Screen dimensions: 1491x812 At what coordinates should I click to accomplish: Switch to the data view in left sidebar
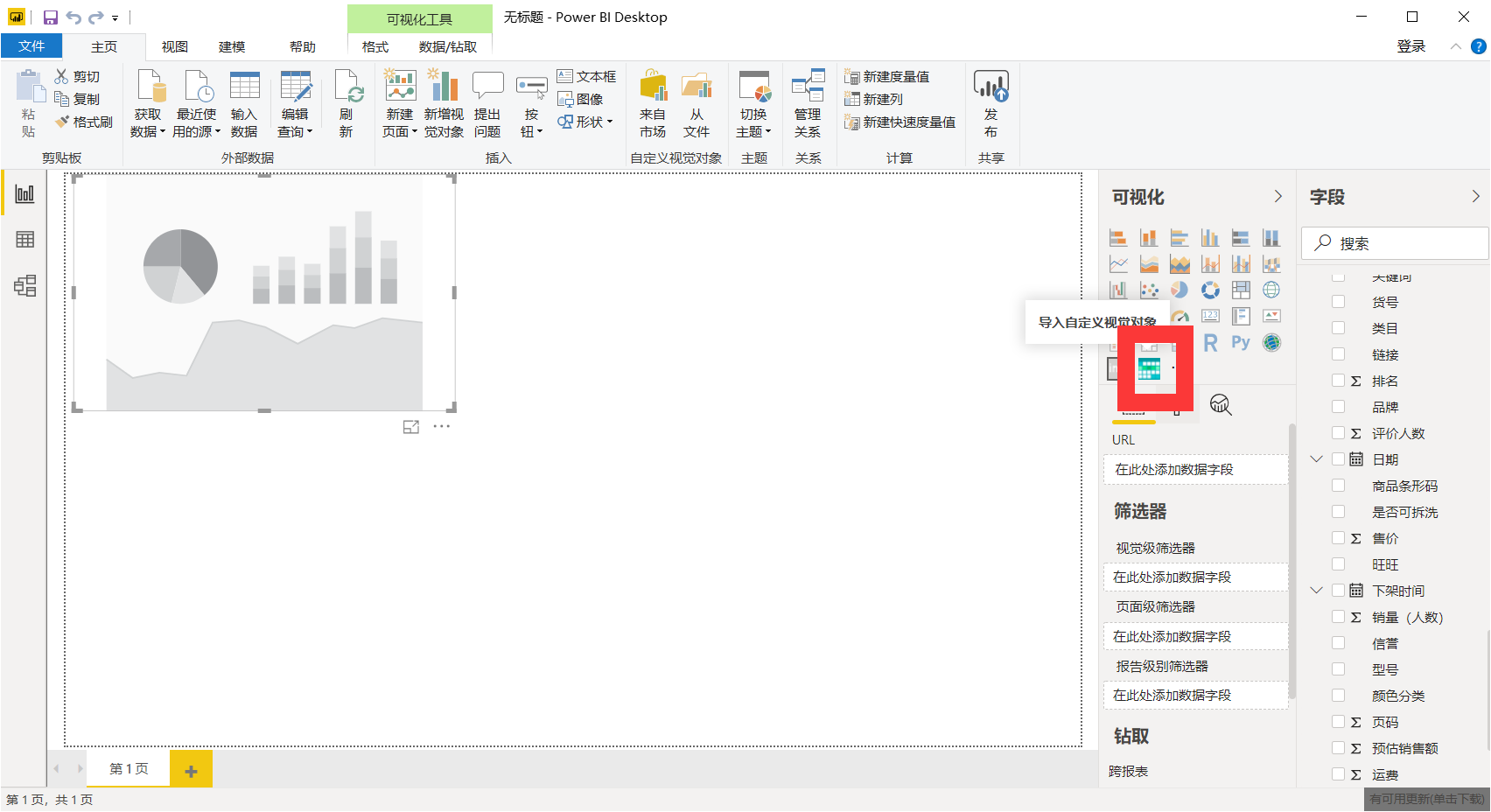(x=24, y=239)
